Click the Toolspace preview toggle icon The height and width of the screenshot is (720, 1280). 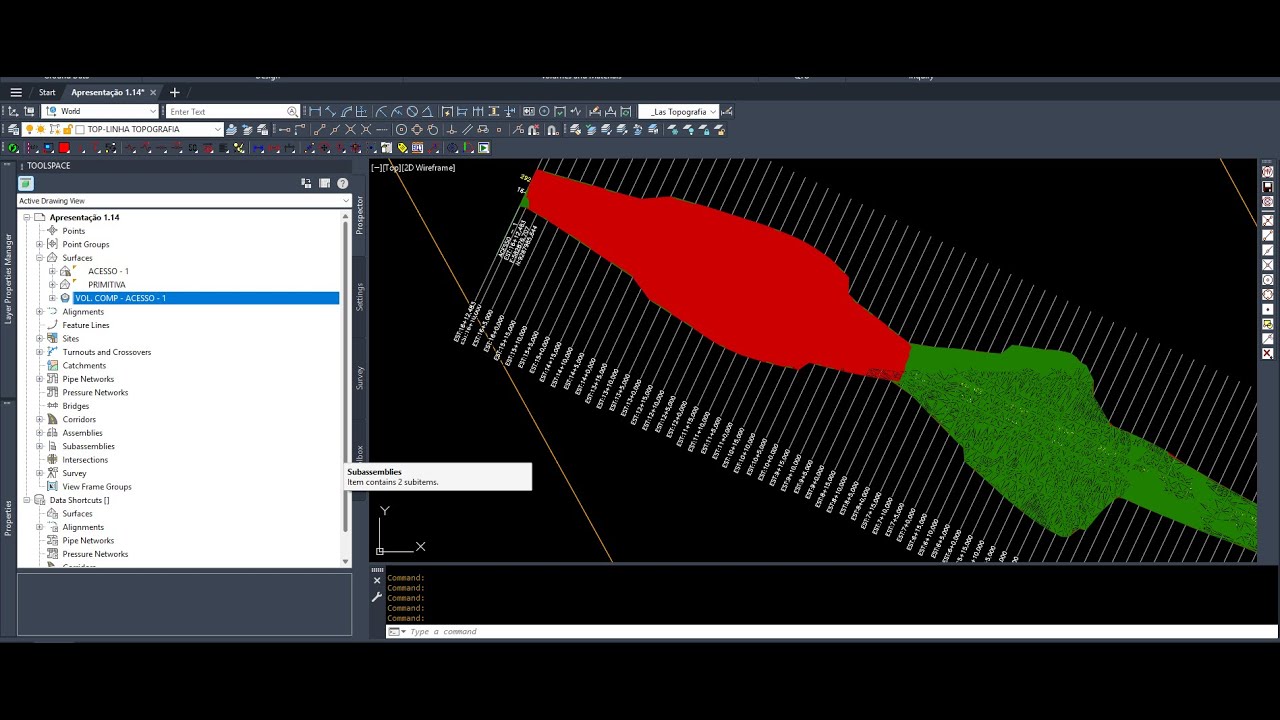[x=306, y=183]
